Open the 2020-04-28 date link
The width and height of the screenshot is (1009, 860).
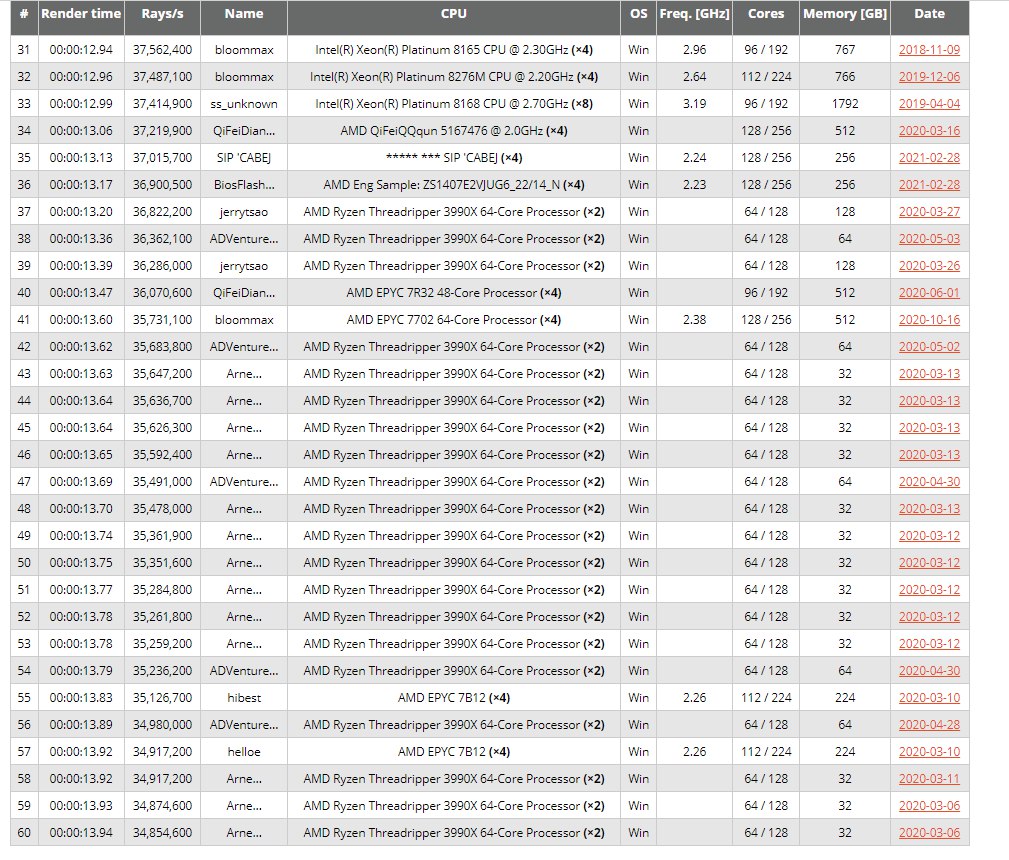[x=929, y=725]
